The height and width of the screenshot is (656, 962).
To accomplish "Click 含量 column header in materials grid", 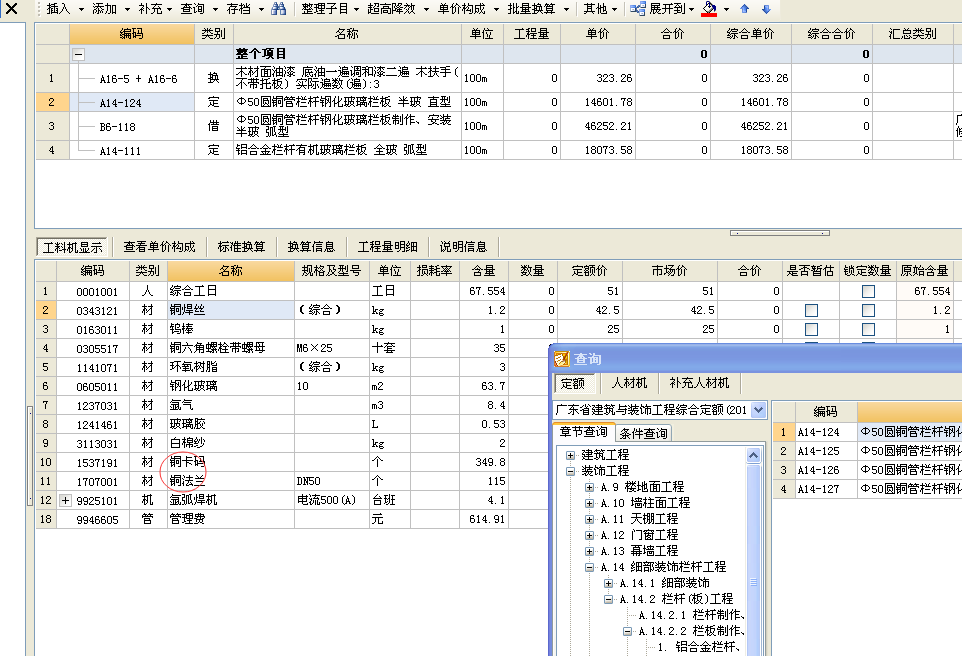I will point(483,271).
